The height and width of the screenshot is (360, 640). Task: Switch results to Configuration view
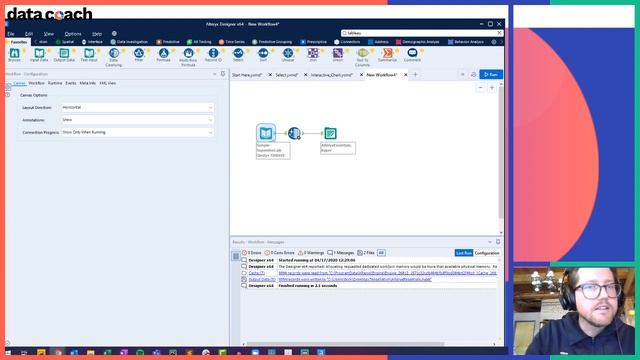(487, 253)
